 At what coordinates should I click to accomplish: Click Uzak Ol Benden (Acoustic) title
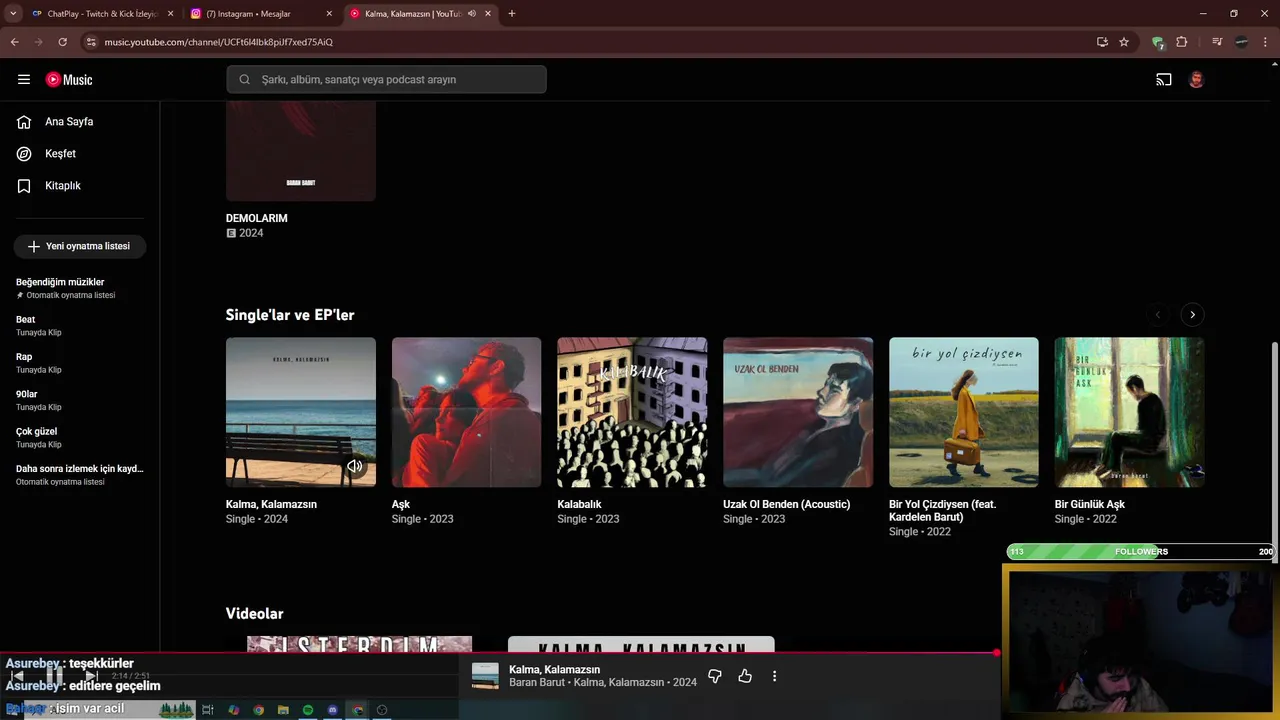786,505
